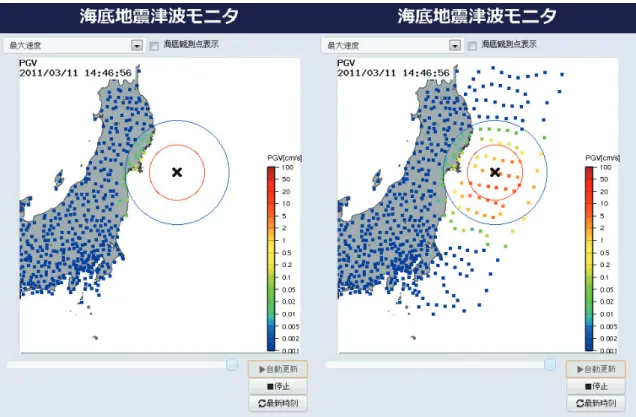
Task: Click timestamp 2011/03/11 14:46:56 on right map
Action: point(393,73)
